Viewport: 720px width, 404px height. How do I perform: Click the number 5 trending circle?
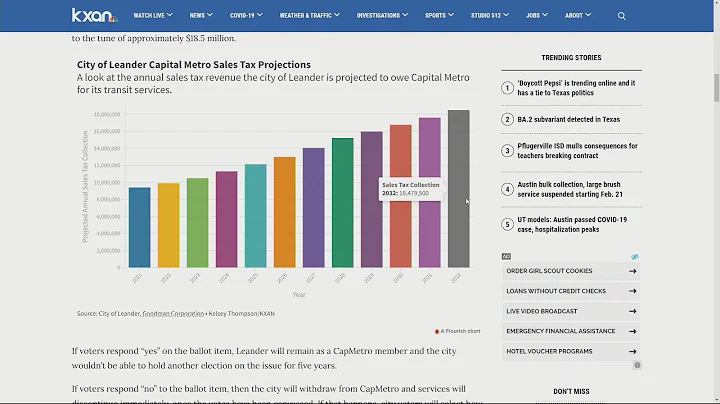(x=507, y=224)
